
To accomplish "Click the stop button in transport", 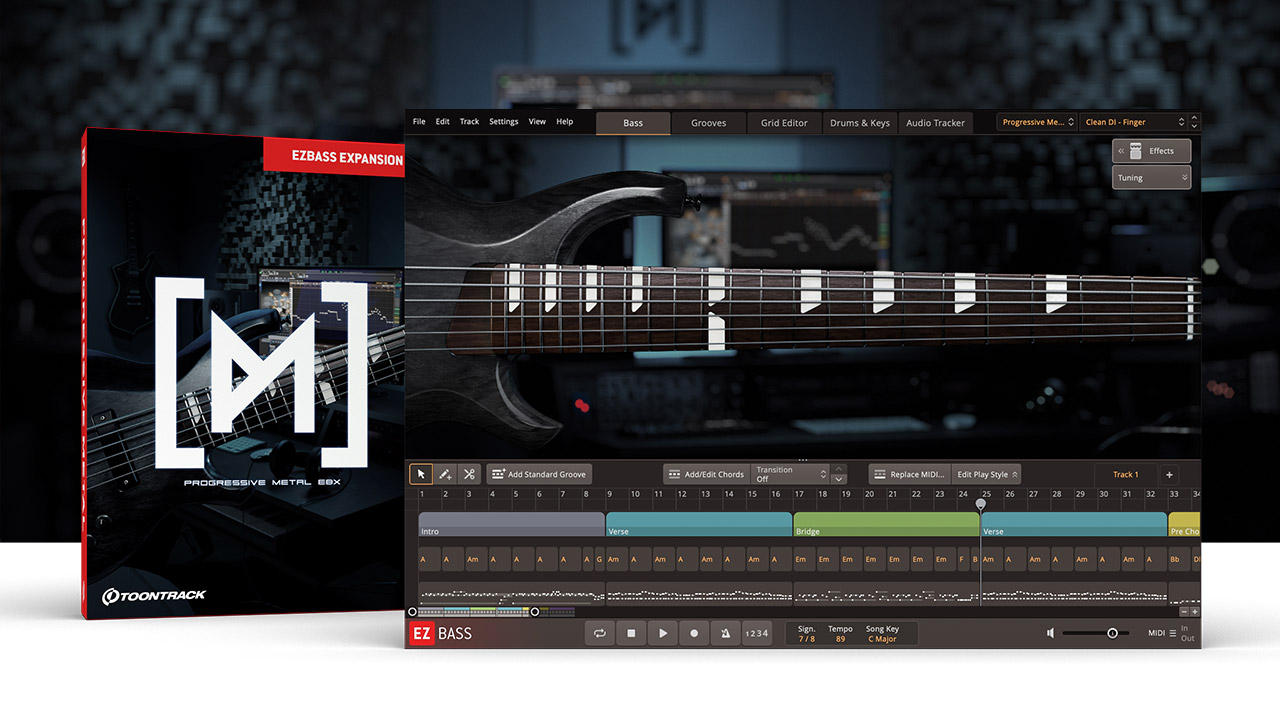I will coord(631,633).
